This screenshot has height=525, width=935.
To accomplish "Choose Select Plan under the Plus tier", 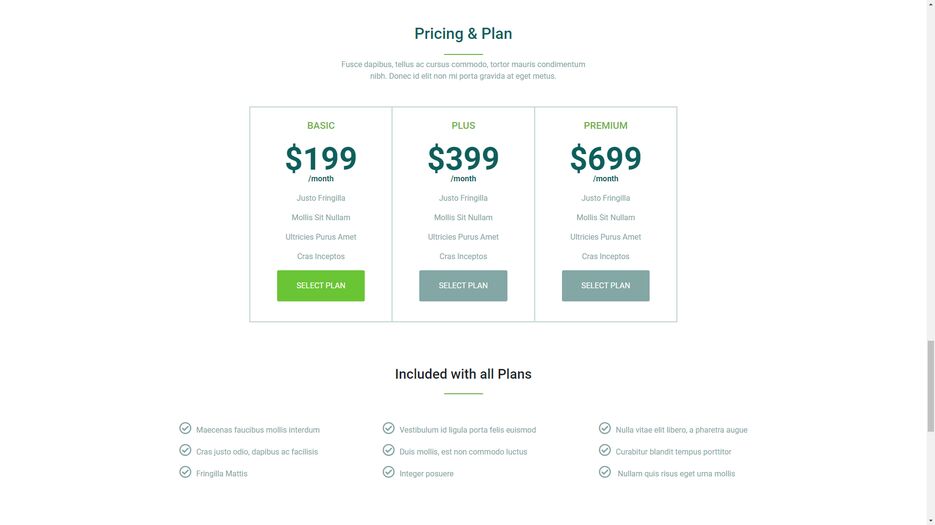I will (x=463, y=286).
